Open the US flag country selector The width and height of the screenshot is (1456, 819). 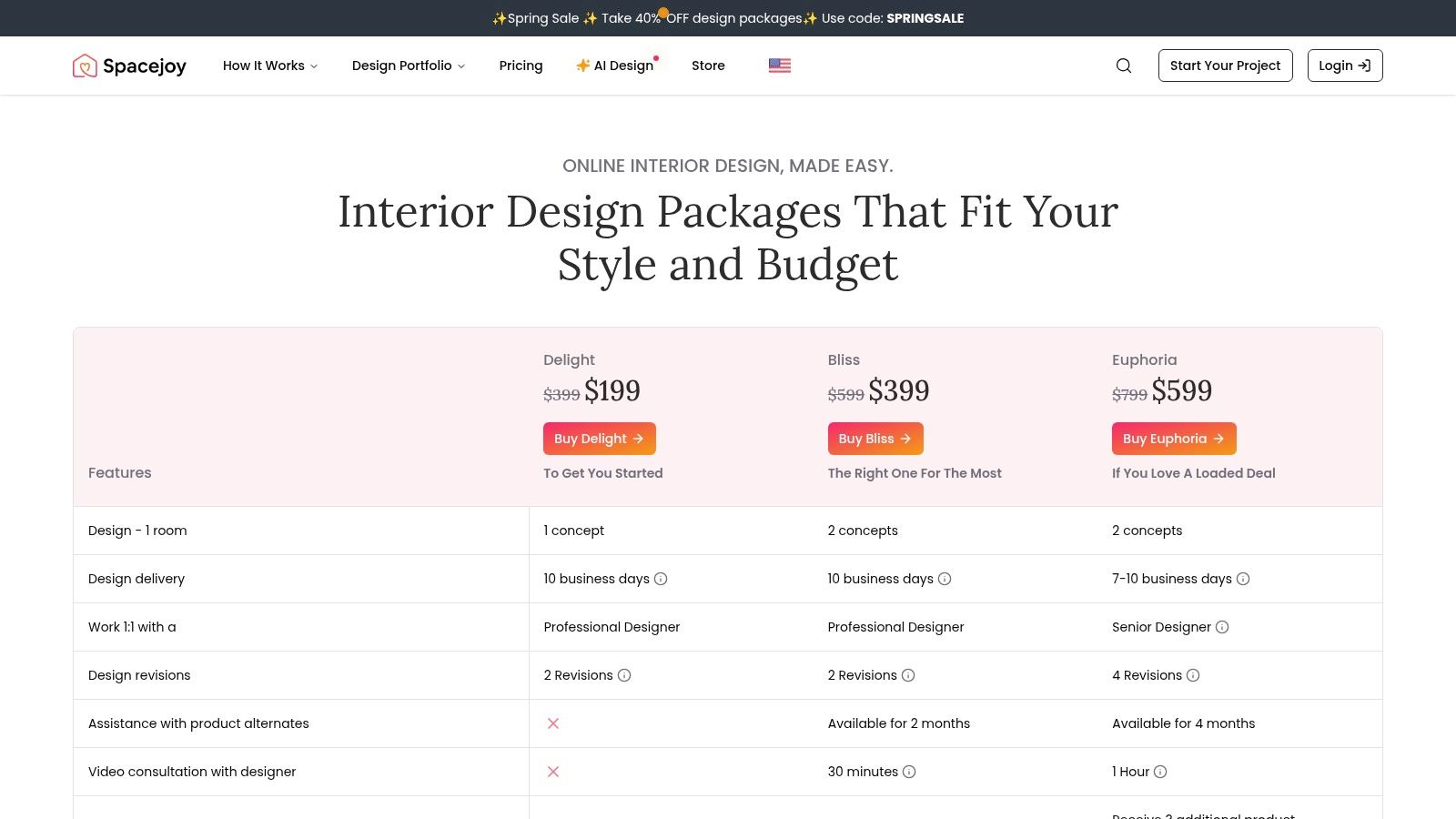coord(779,66)
